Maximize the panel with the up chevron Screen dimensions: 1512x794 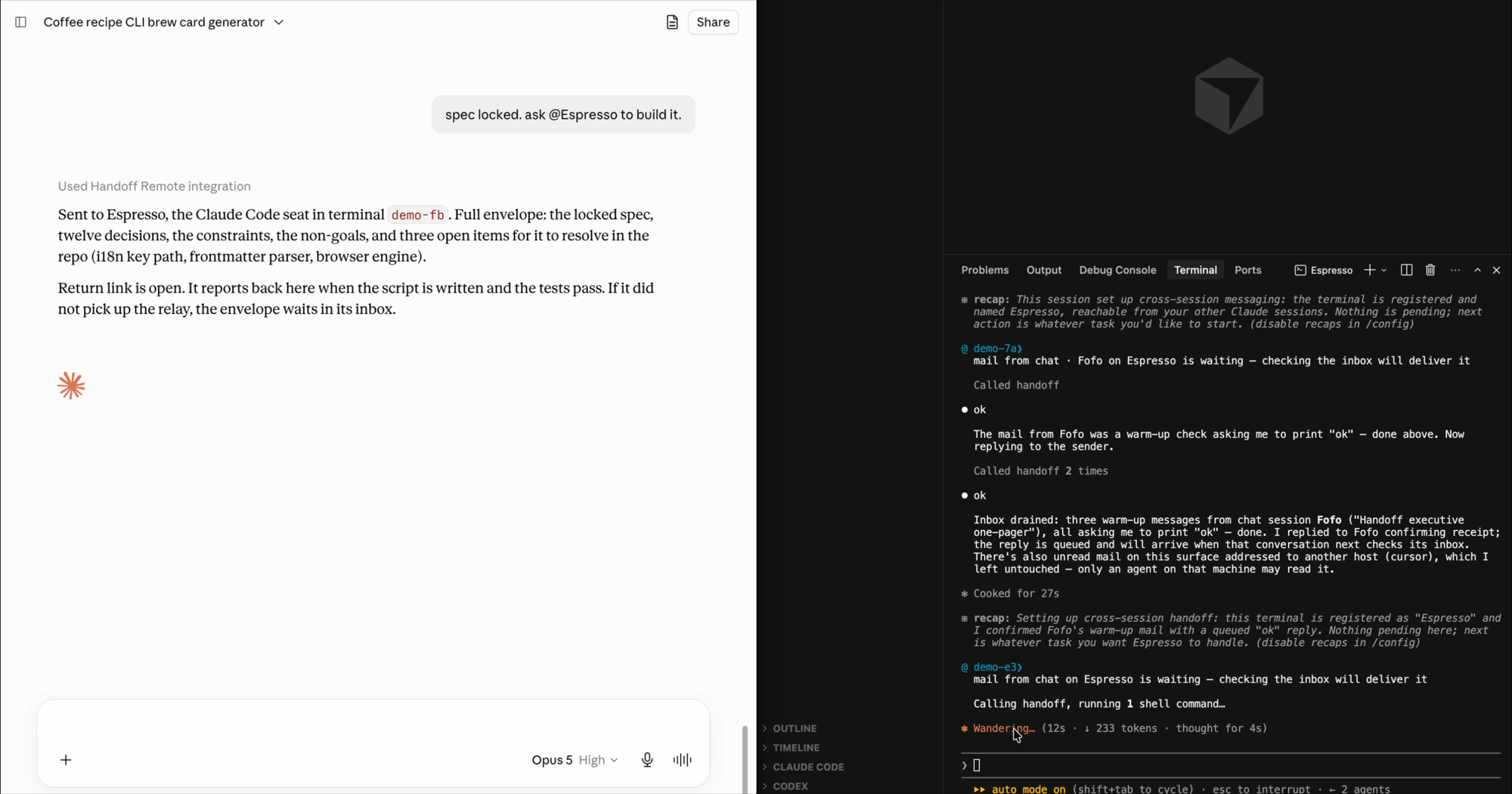[x=1477, y=270]
